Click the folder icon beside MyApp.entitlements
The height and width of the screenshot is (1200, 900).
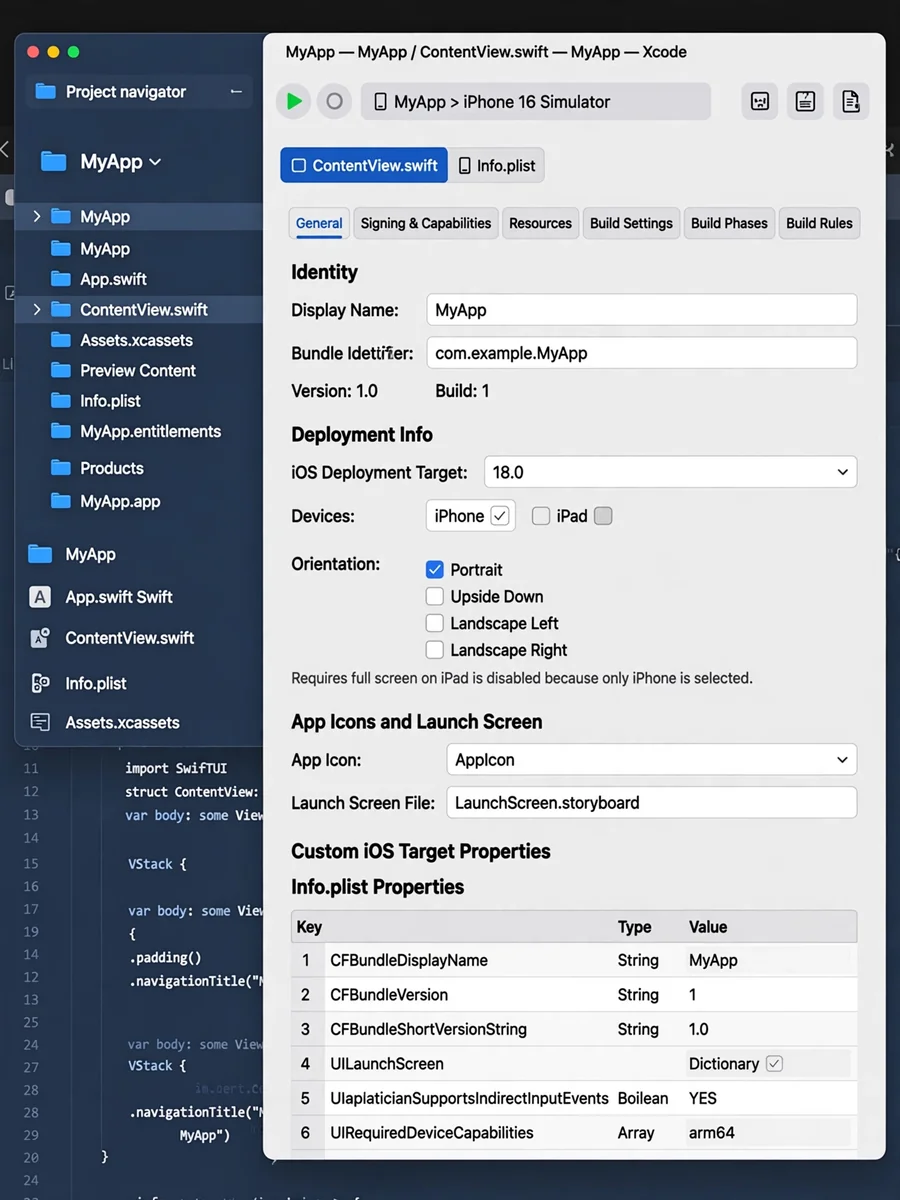tap(61, 432)
